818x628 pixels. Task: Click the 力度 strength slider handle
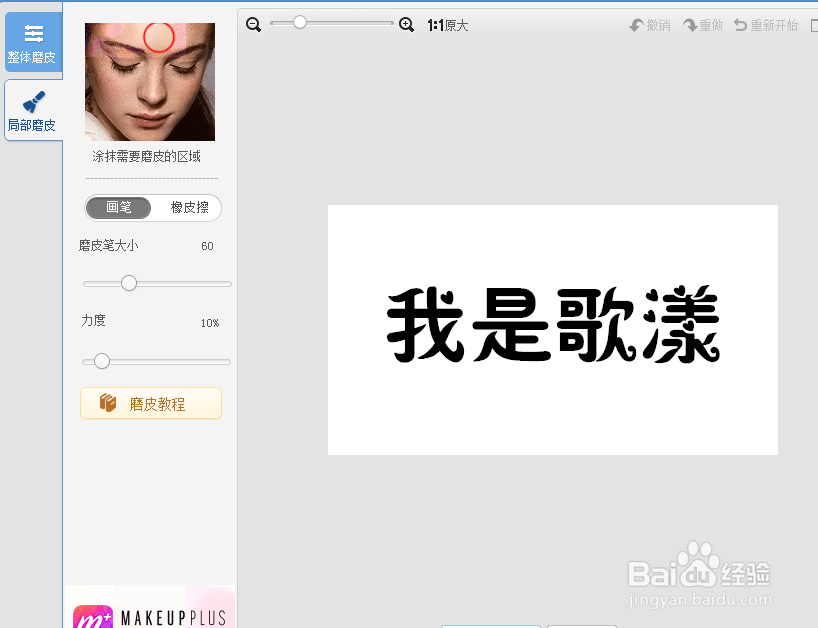[x=101, y=361]
